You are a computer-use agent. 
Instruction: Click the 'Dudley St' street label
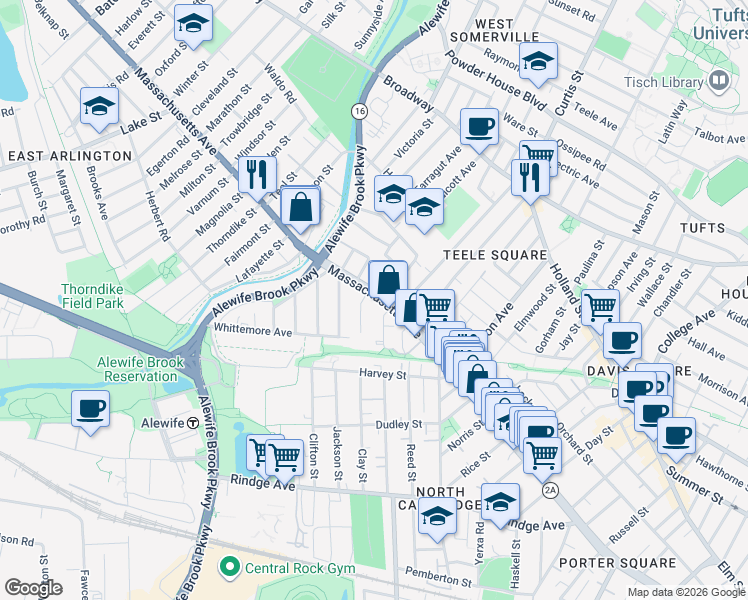click(399, 424)
